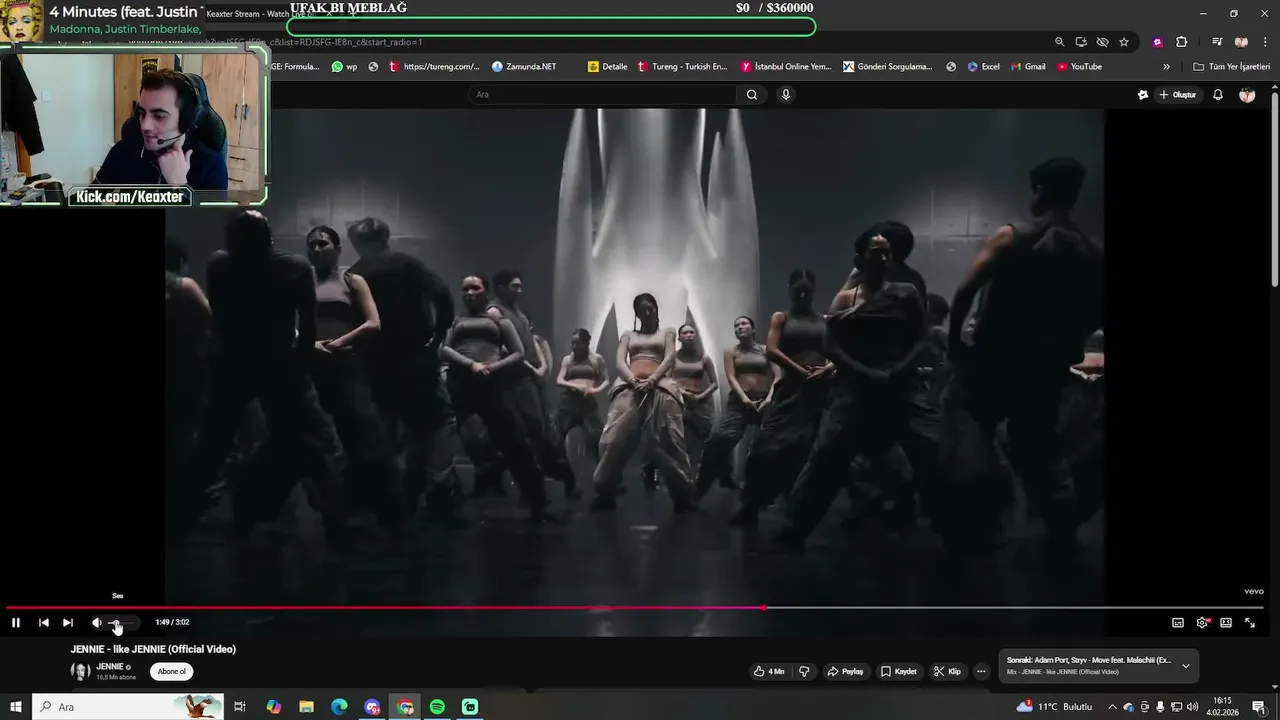Image resolution: width=1280 pixels, height=720 pixels.
Task: Open the system volume tray icon
Action: click(1193, 707)
